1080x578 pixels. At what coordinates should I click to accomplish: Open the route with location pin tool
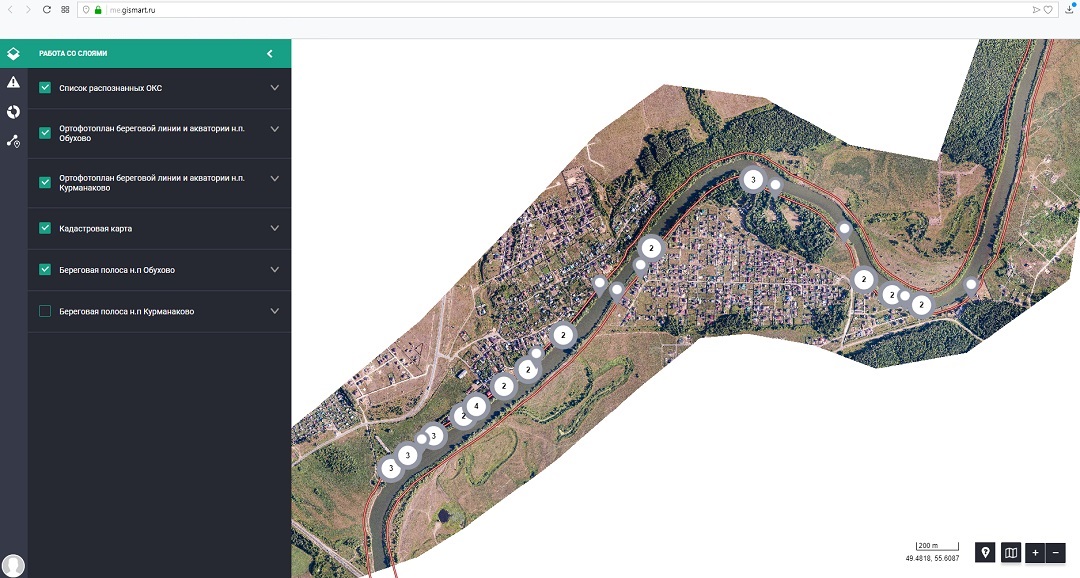[13, 141]
